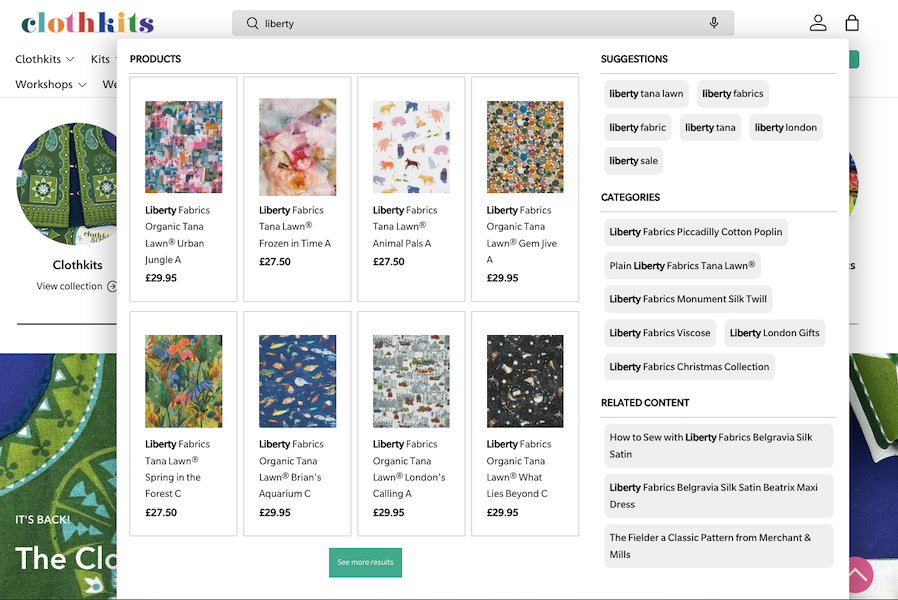
Task: Select suggestion liberty london
Action: tap(786, 128)
